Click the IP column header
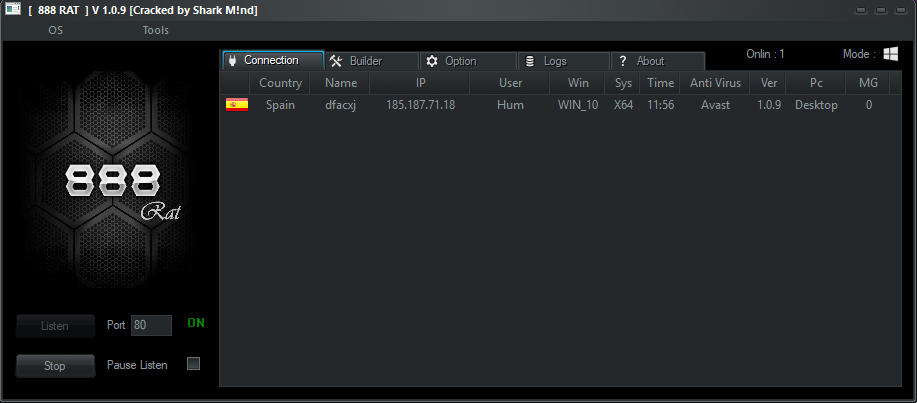Image resolution: width=917 pixels, height=403 pixels. (420, 83)
